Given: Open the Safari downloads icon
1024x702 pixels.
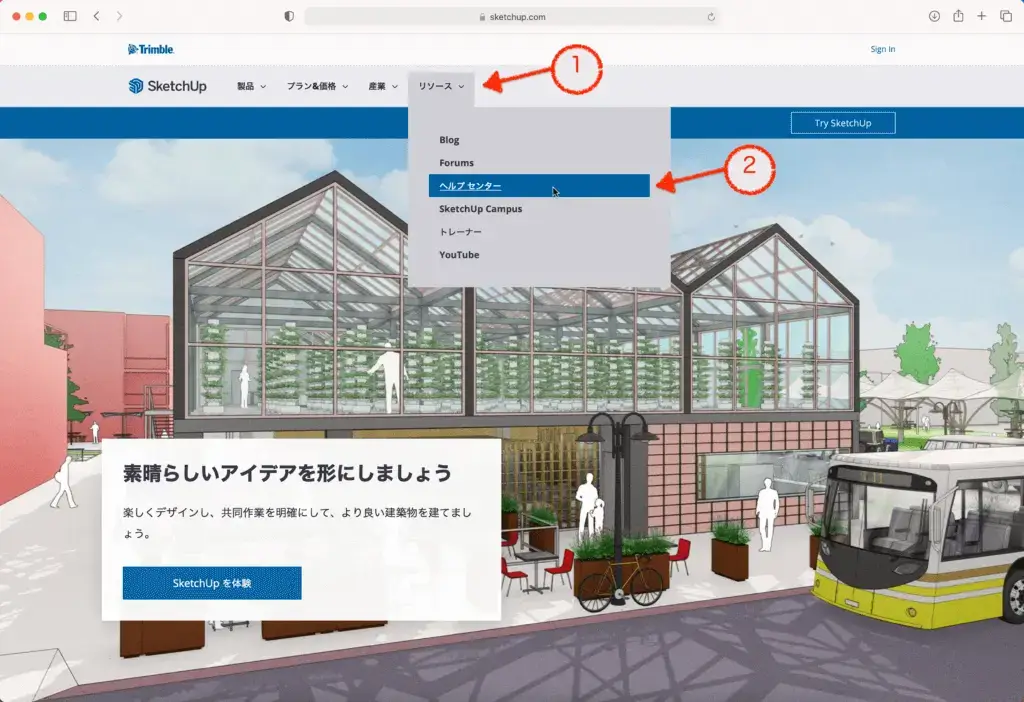Looking at the screenshot, I should pos(934,17).
